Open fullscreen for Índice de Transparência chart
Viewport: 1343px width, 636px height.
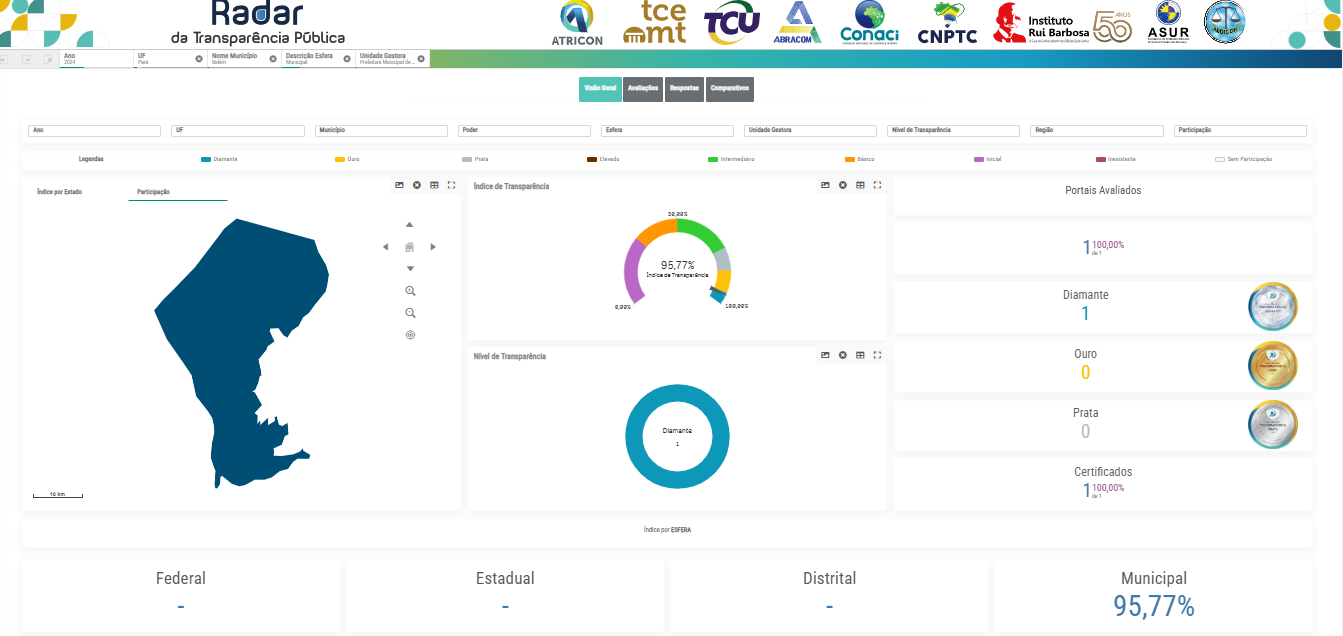[x=877, y=185]
